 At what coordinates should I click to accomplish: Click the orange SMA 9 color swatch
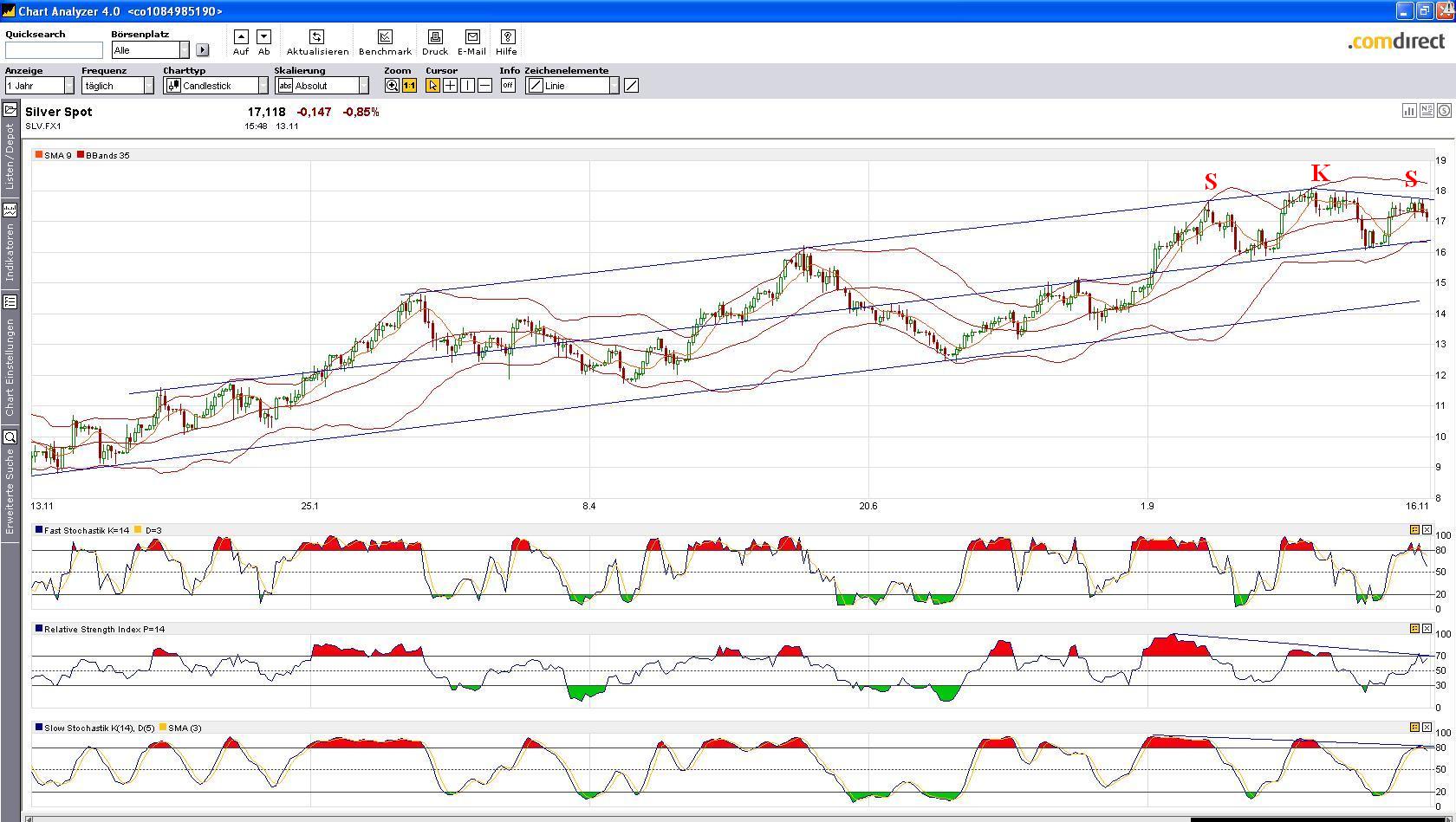click(39, 155)
